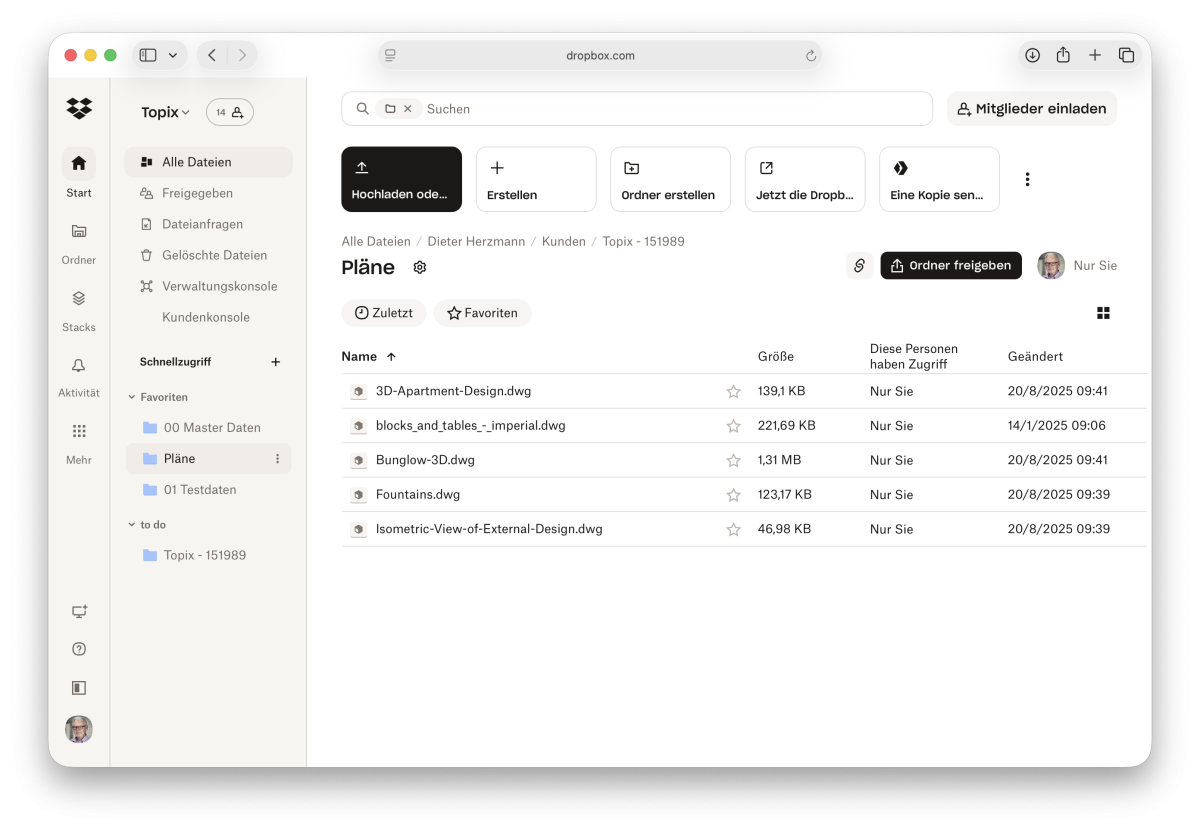Open more actions three-dot menu
The height and width of the screenshot is (831, 1200).
[1027, 179]
